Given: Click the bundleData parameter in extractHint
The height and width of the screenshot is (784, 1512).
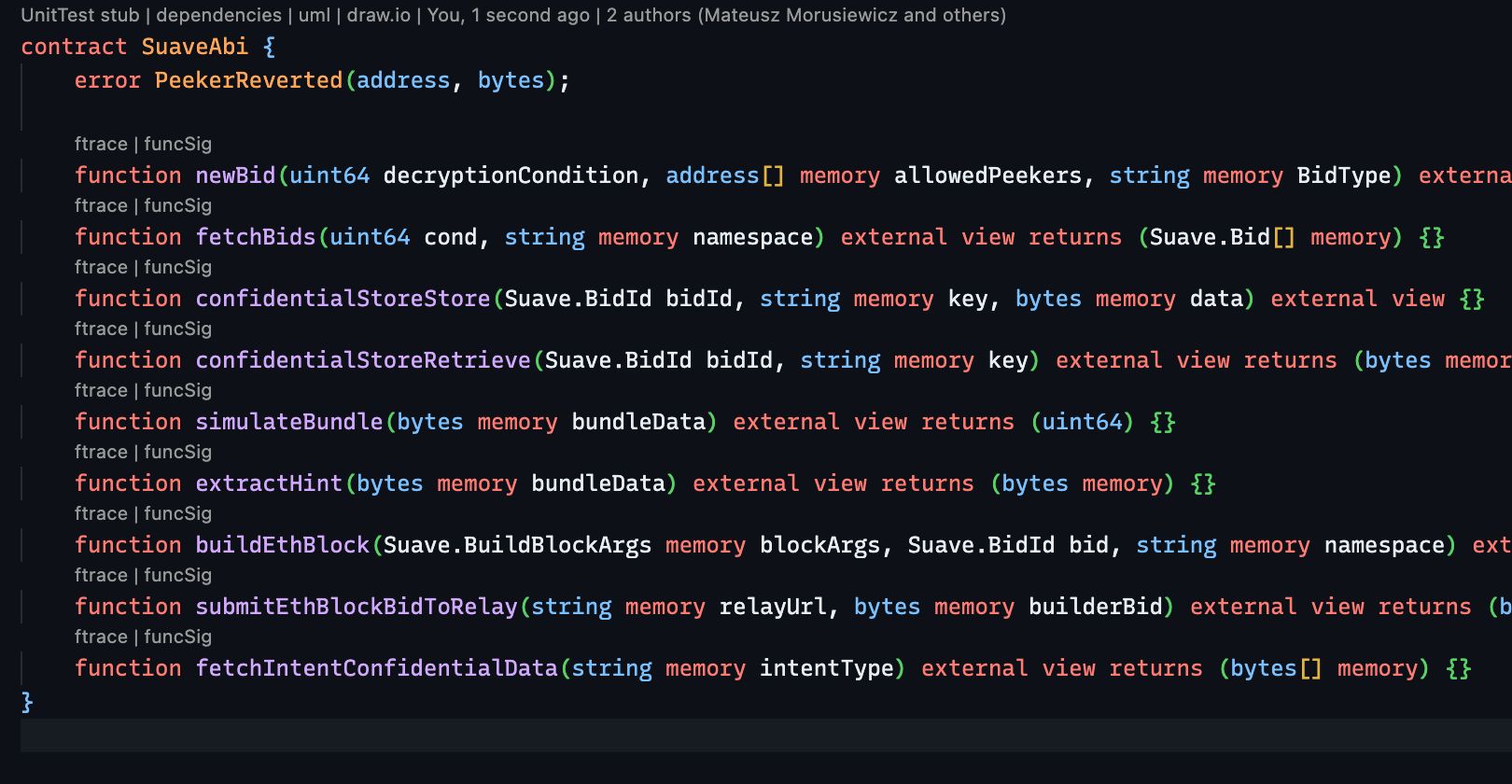Looking at the screenshot, I should point(598,483).
